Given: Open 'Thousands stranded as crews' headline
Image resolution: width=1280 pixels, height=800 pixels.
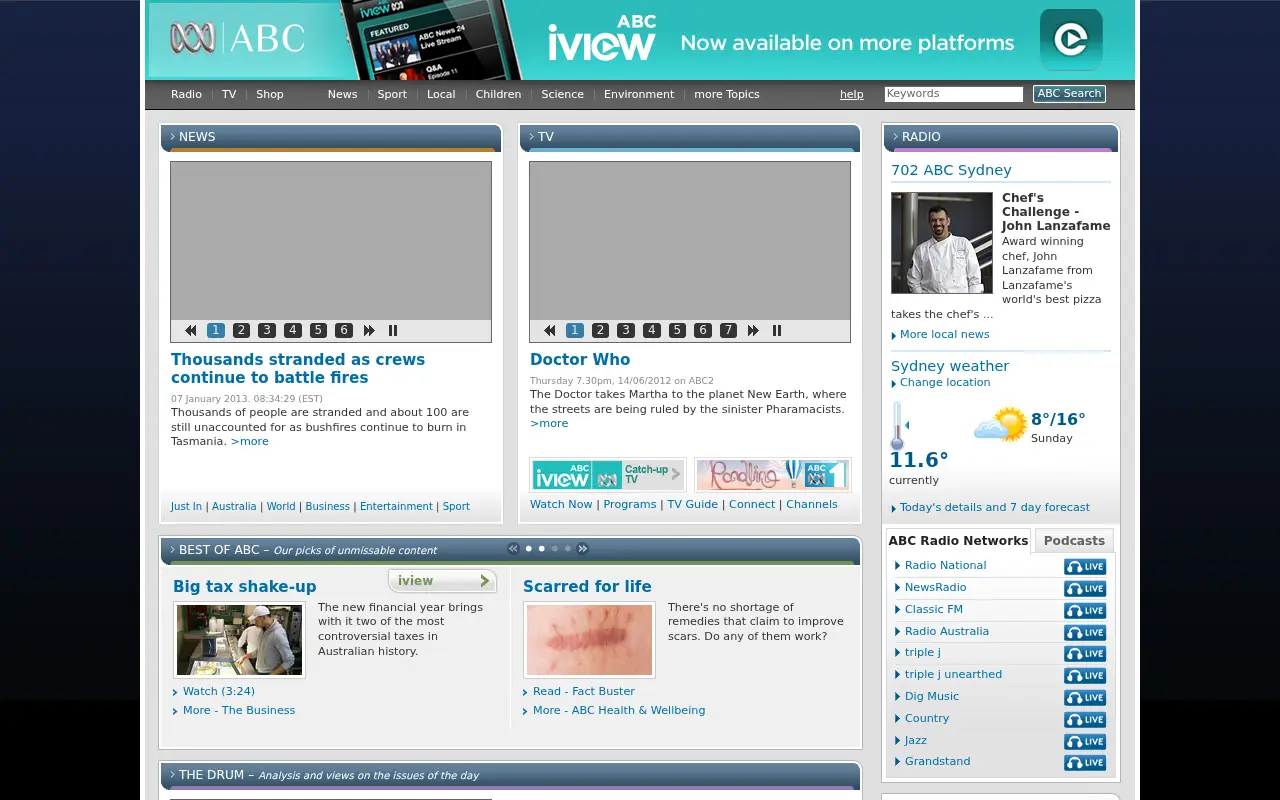Looking at the screenshot, I should (298, 368).
